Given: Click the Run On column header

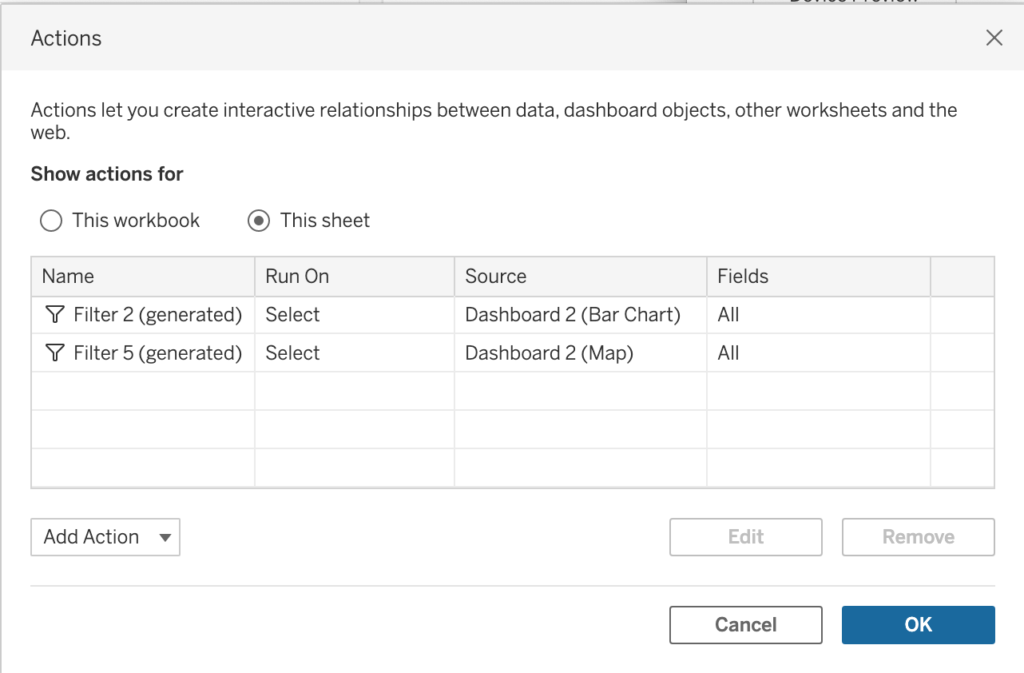Looking at the screenshot, I should pos(297,277).
